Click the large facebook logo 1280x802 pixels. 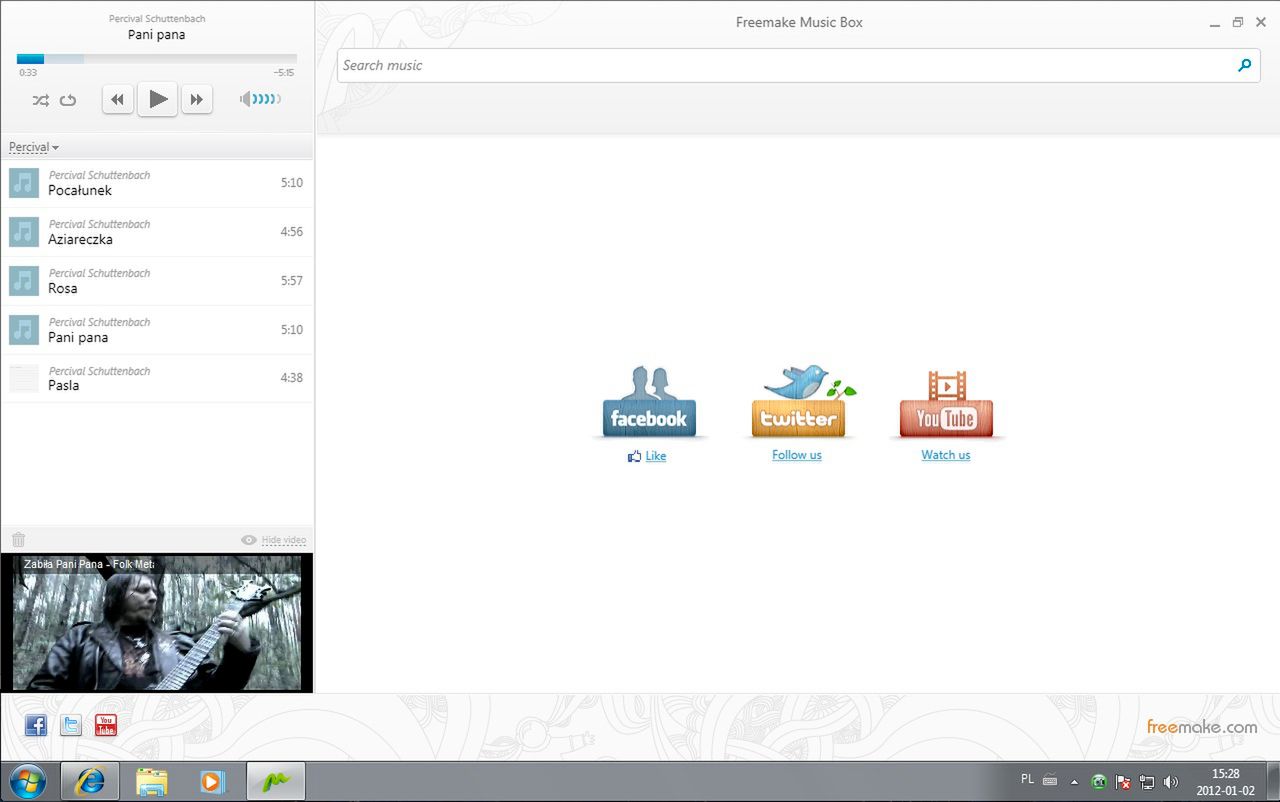pos(649,402)
